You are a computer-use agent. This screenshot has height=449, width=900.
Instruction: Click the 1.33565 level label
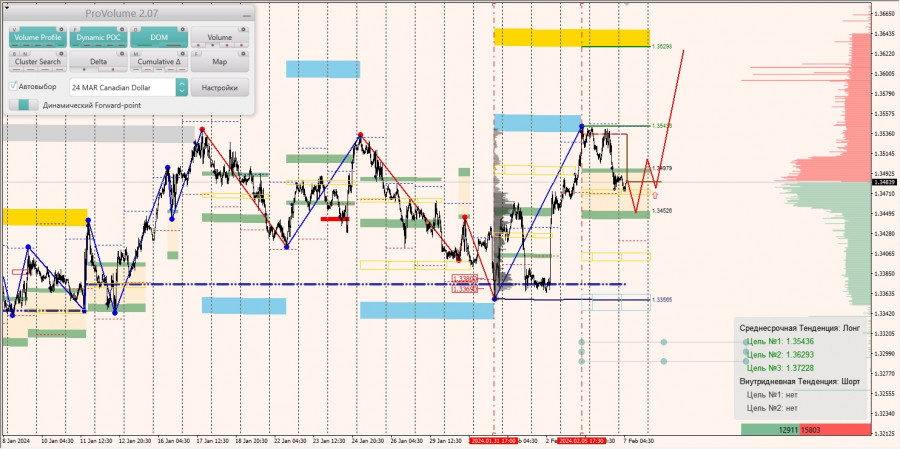pos(662,300)
